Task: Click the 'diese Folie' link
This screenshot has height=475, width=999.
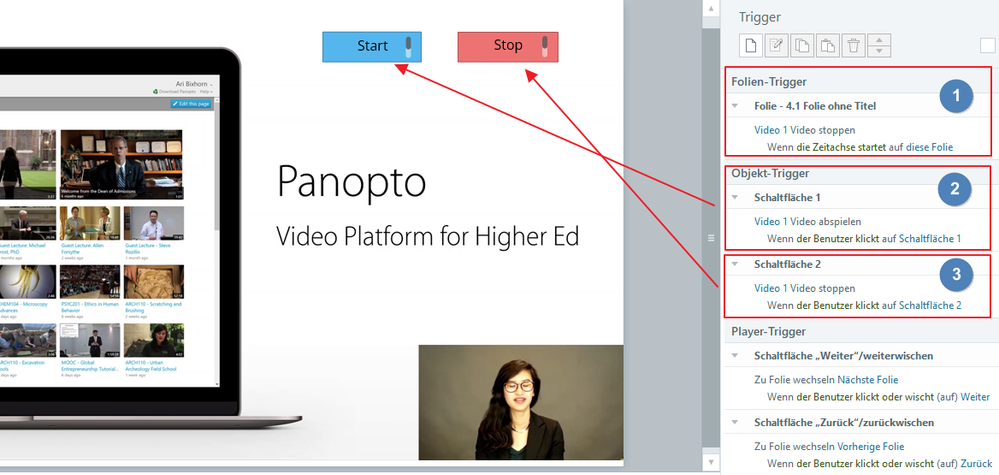Action: click(x=929, y=147)
